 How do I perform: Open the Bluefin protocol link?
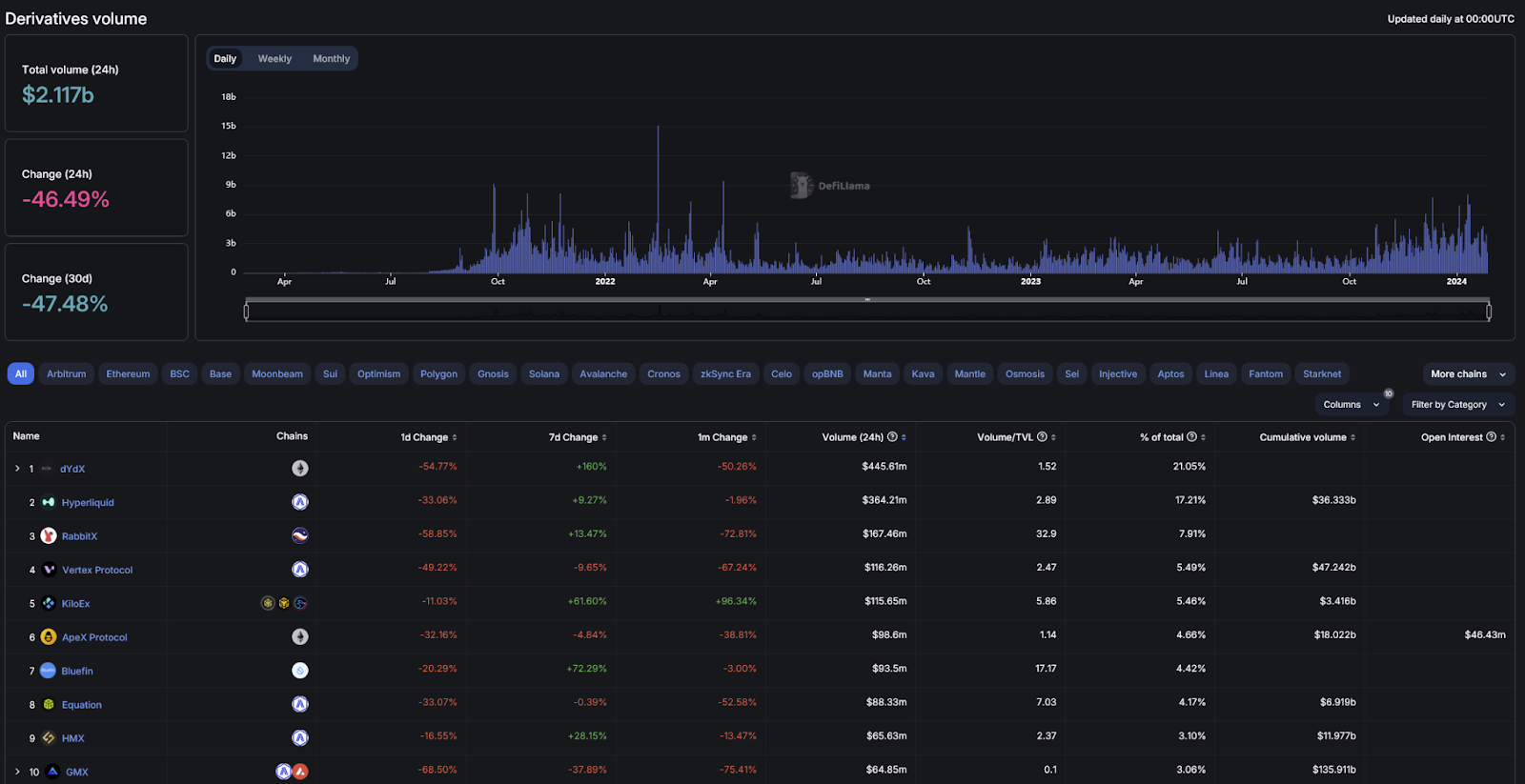(77, 672)
